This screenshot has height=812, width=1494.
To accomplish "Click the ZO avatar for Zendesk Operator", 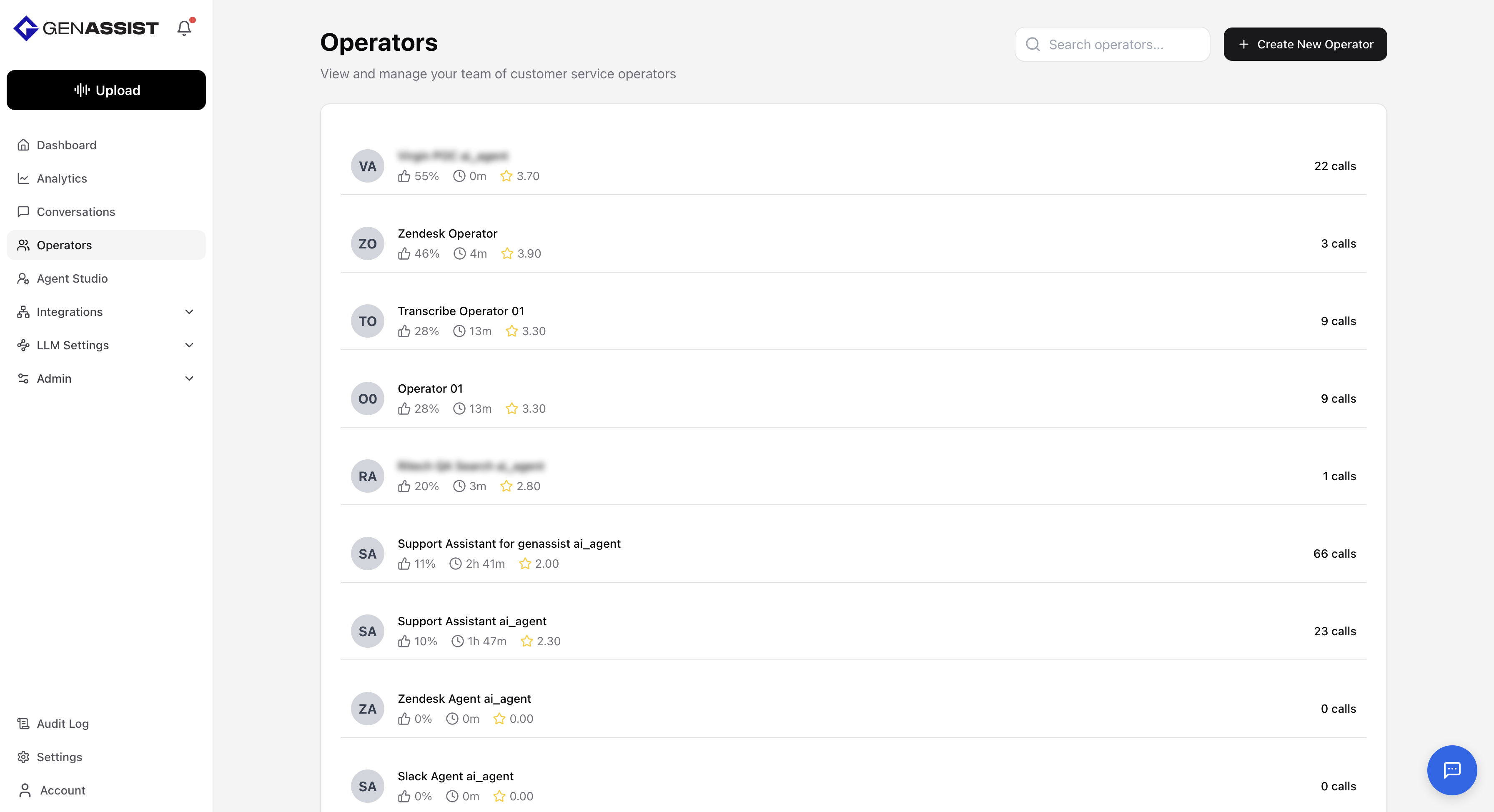I will [367, 243].
